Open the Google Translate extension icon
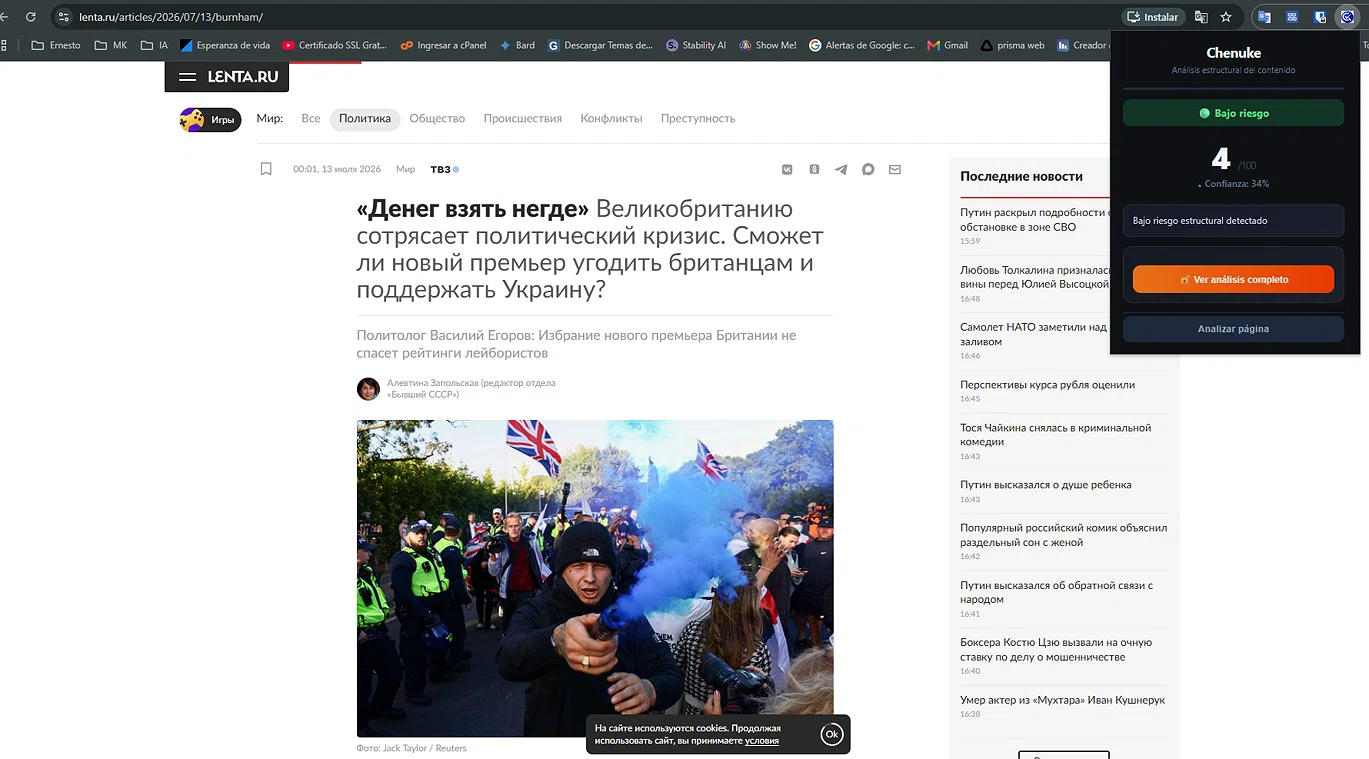Screen dimensions: 1369x759 1264,17
